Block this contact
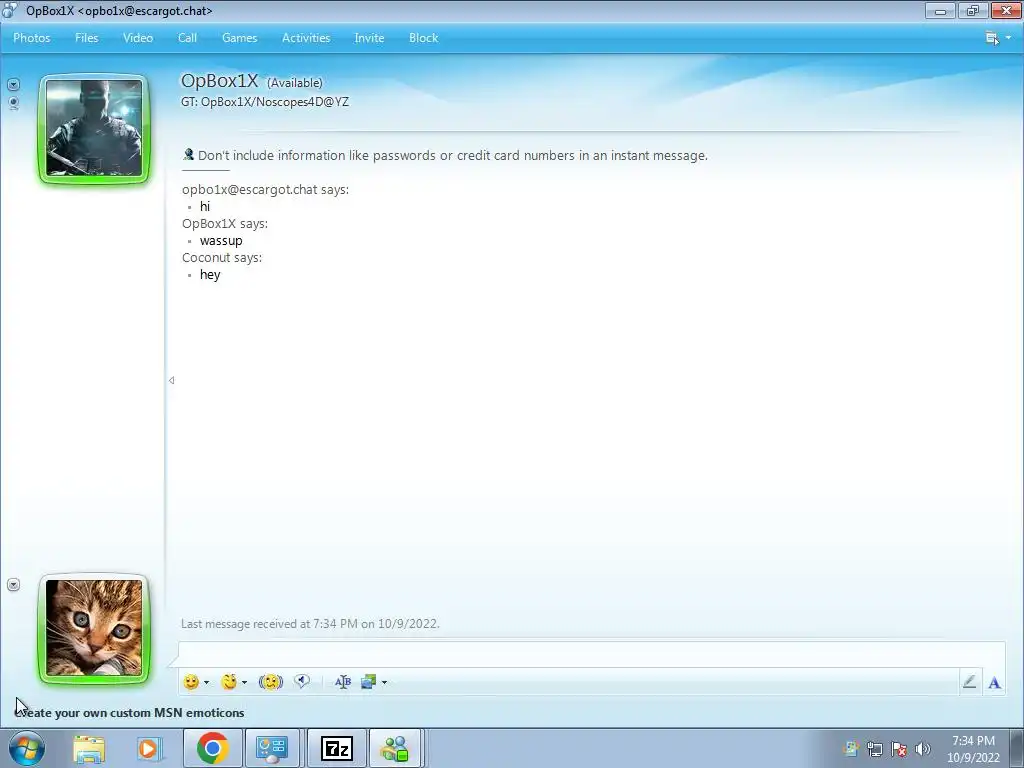This screenshot has height=768, width=1024. coord(423,38)
